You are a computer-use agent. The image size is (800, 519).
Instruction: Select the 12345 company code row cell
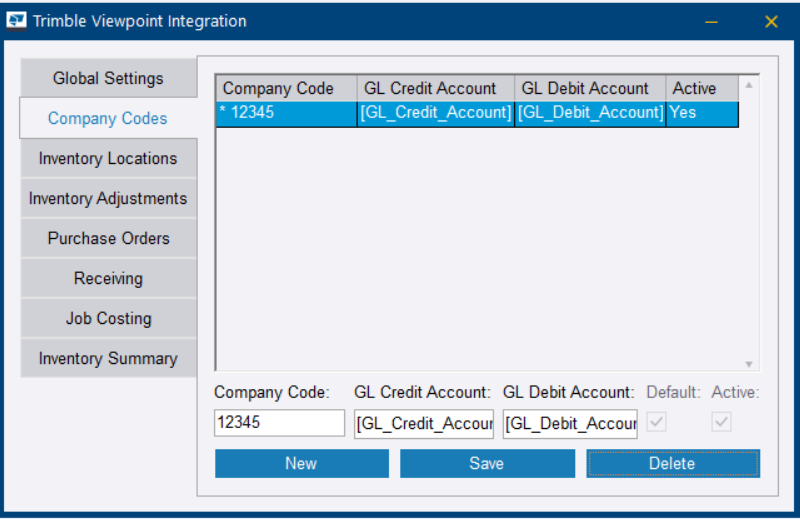287,113
